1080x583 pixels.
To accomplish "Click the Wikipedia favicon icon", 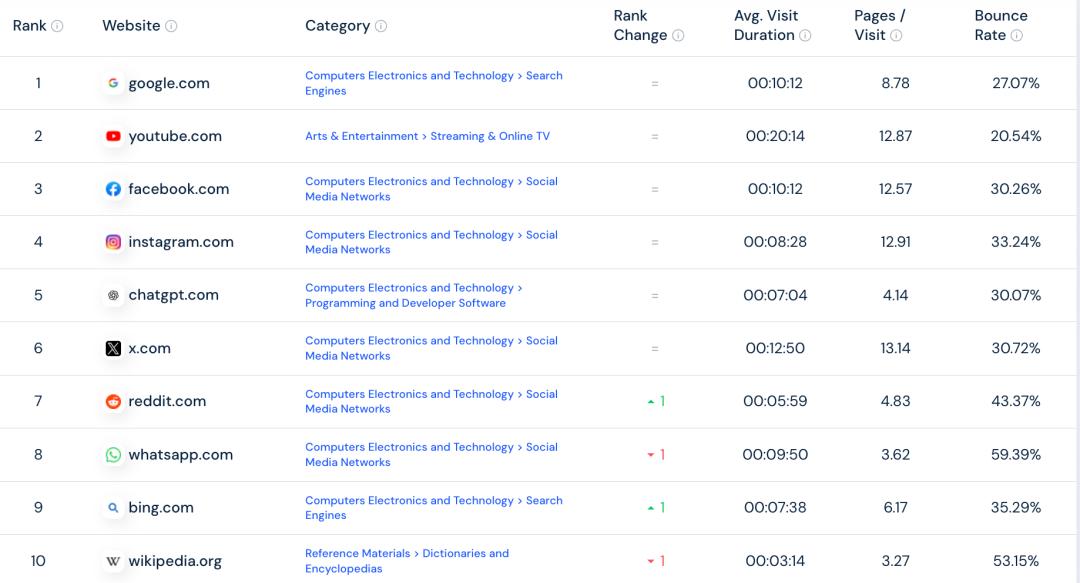I will 114,561.
